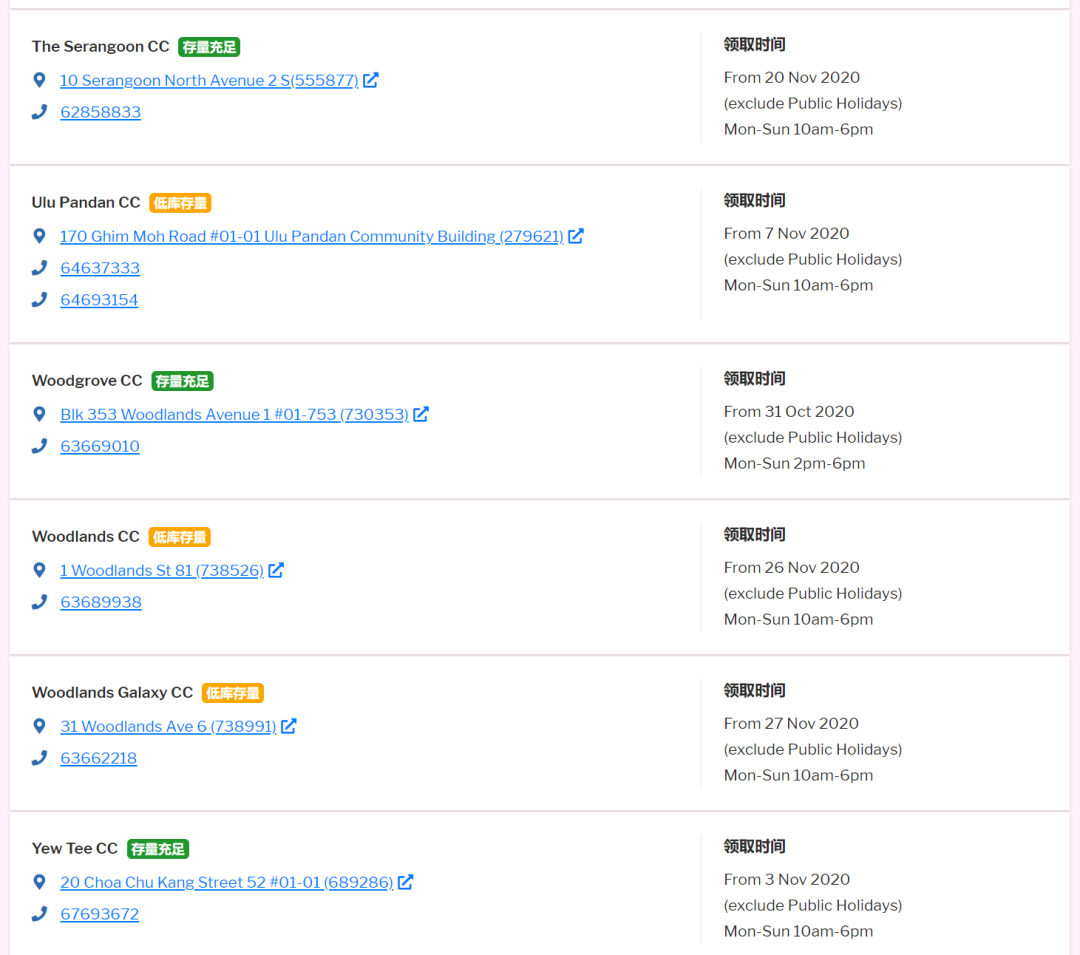Click map pin icon under Yew Tee CC

(39, 882)
